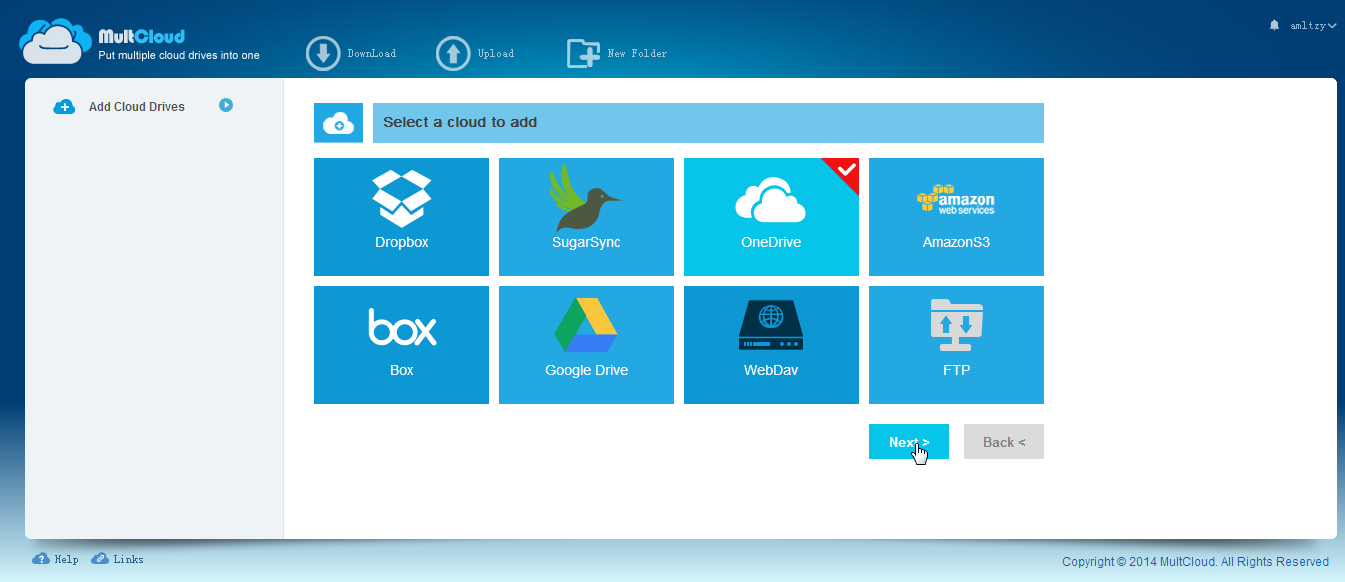This screenshot has height=582, width=1345.
Task: Click the Add Cloud Drives cloud icon
Action: (x=64, y=106)
